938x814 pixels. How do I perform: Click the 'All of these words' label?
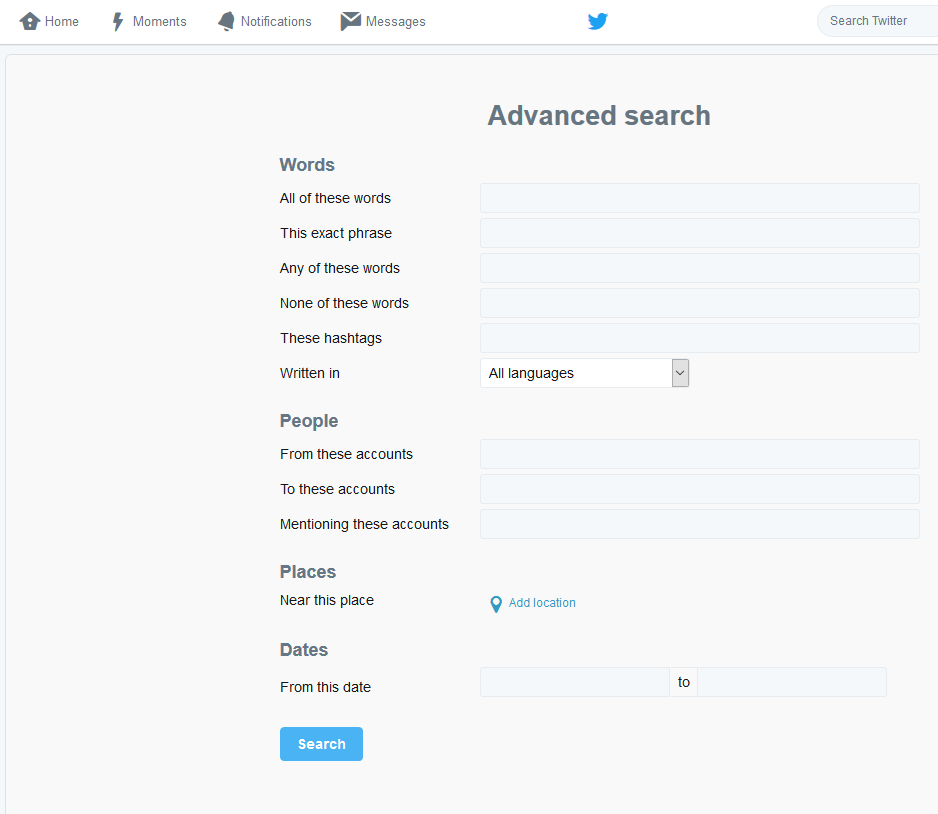[335, 198]
